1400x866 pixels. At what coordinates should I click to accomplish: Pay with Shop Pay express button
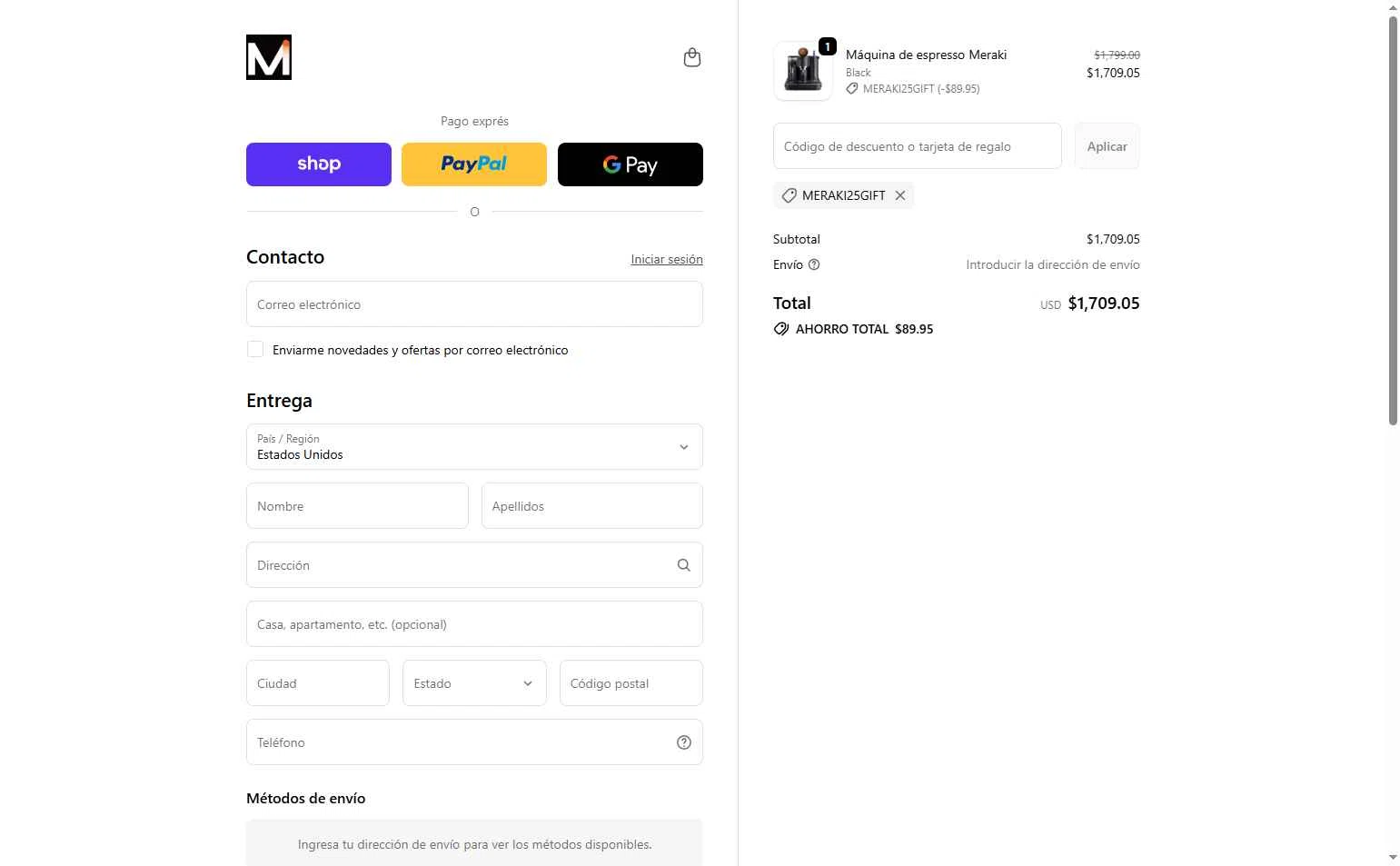(319, 164)
